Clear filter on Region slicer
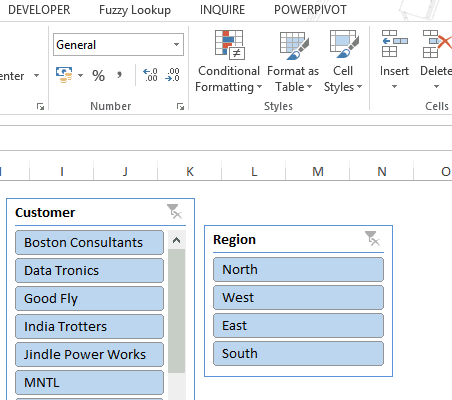452x400 pixels. (x=372, y=239)
